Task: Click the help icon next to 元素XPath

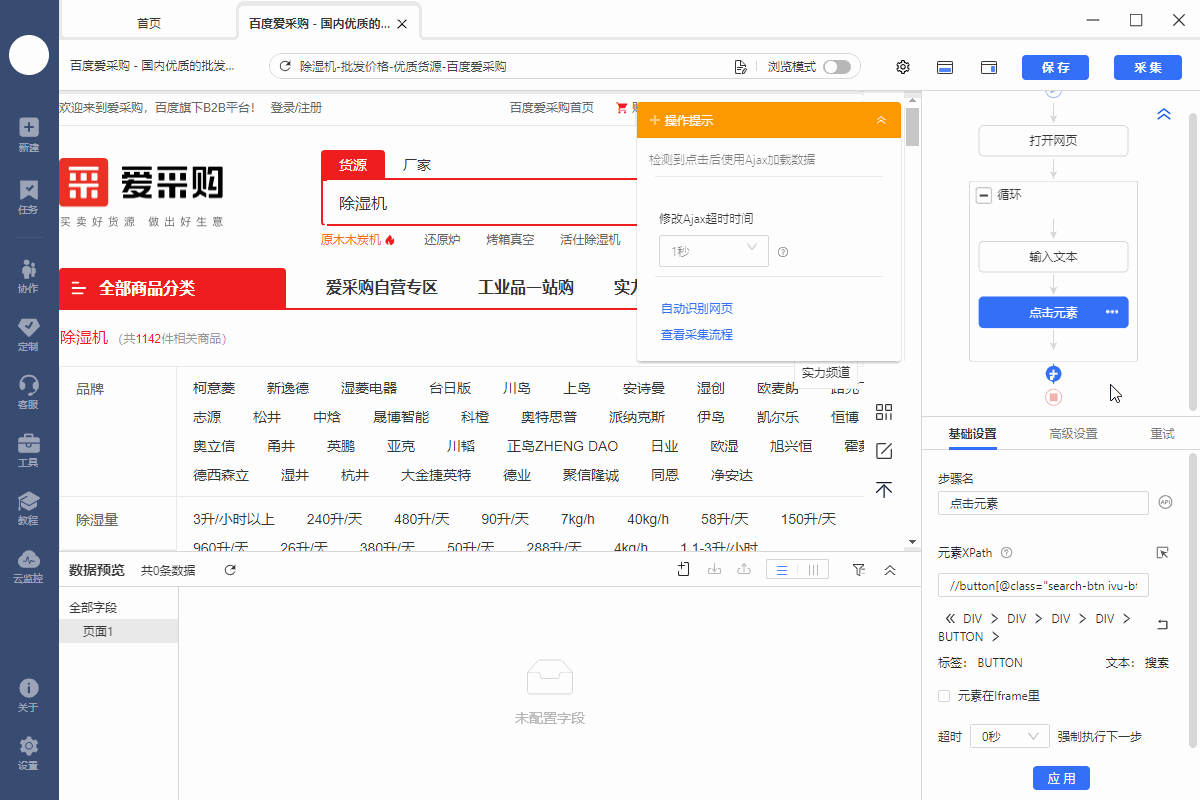Action: [x=1007, y=553]
